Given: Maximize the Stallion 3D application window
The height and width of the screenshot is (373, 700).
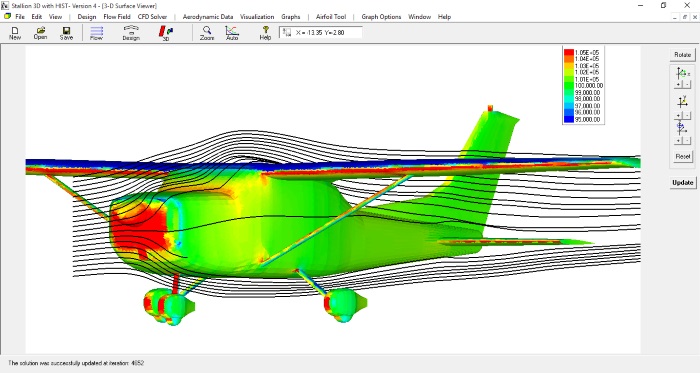Looking at the screenshot, I should (664, 5).
